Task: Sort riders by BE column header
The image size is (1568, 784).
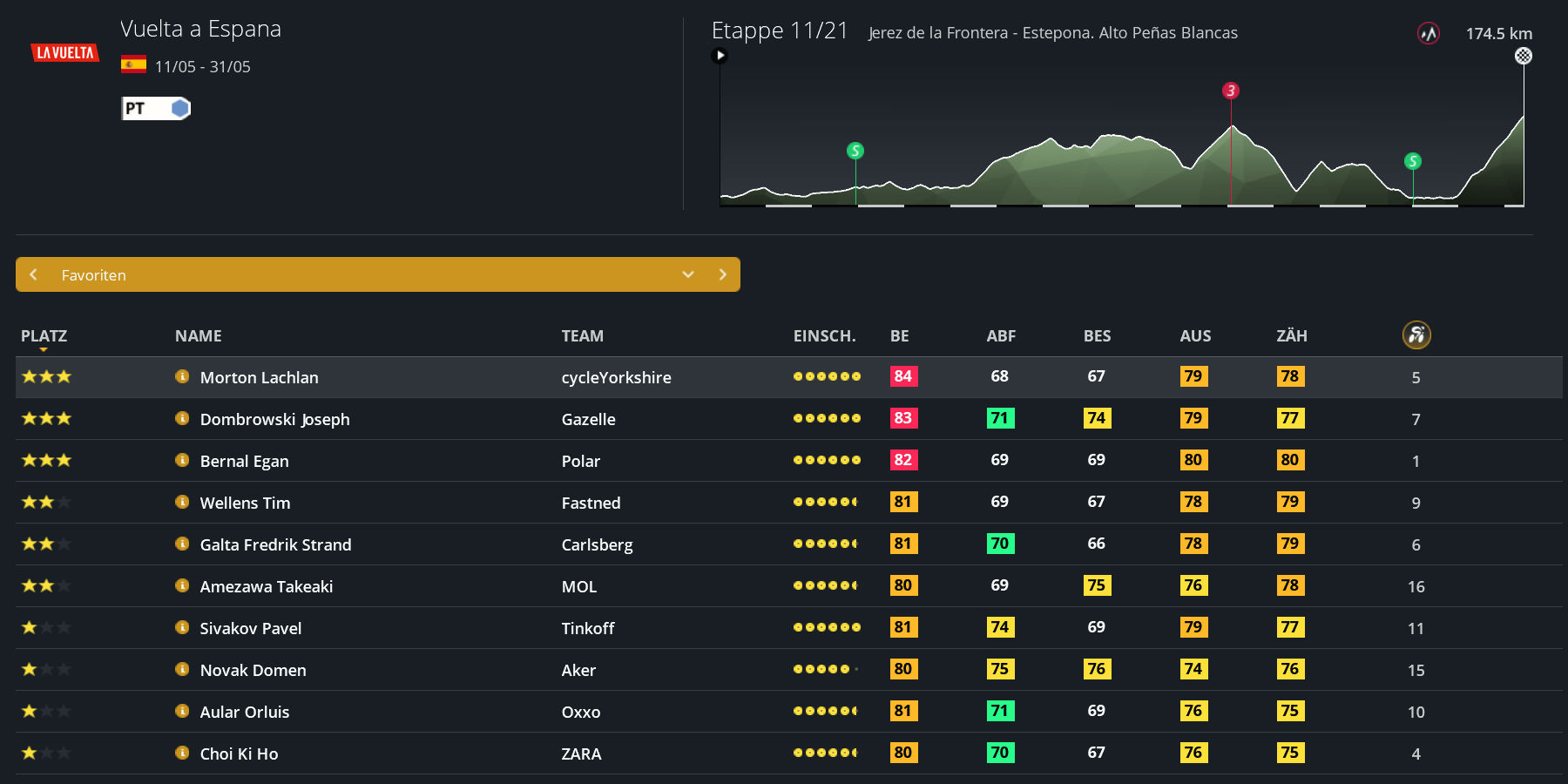Action: (899, 336)
